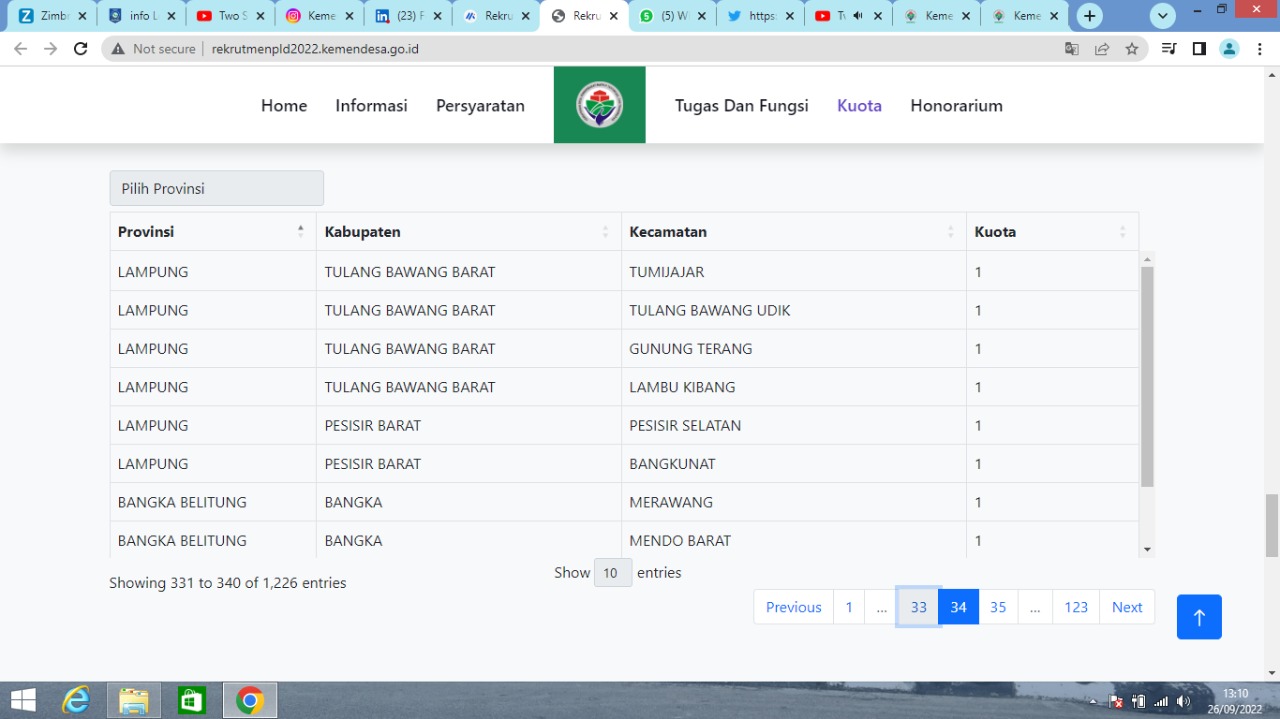Open Internet Explorer from the taskbar
Image resolution: width=1280 pixels, height=719 pixels.
[76, 700]
